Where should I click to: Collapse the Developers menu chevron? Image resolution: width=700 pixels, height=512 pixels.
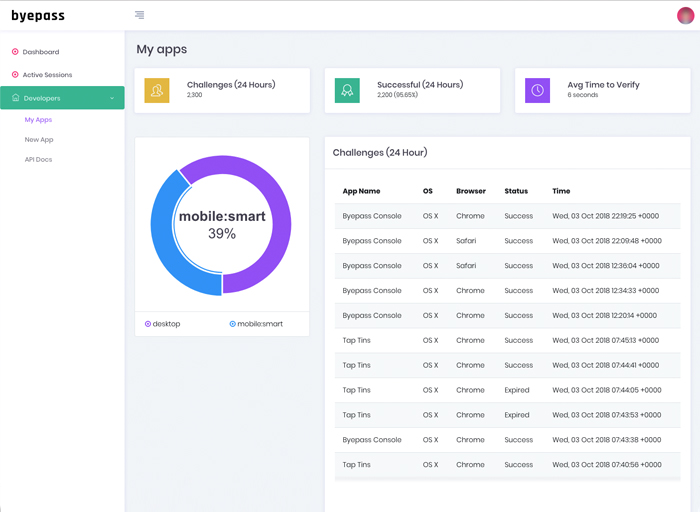112,98
